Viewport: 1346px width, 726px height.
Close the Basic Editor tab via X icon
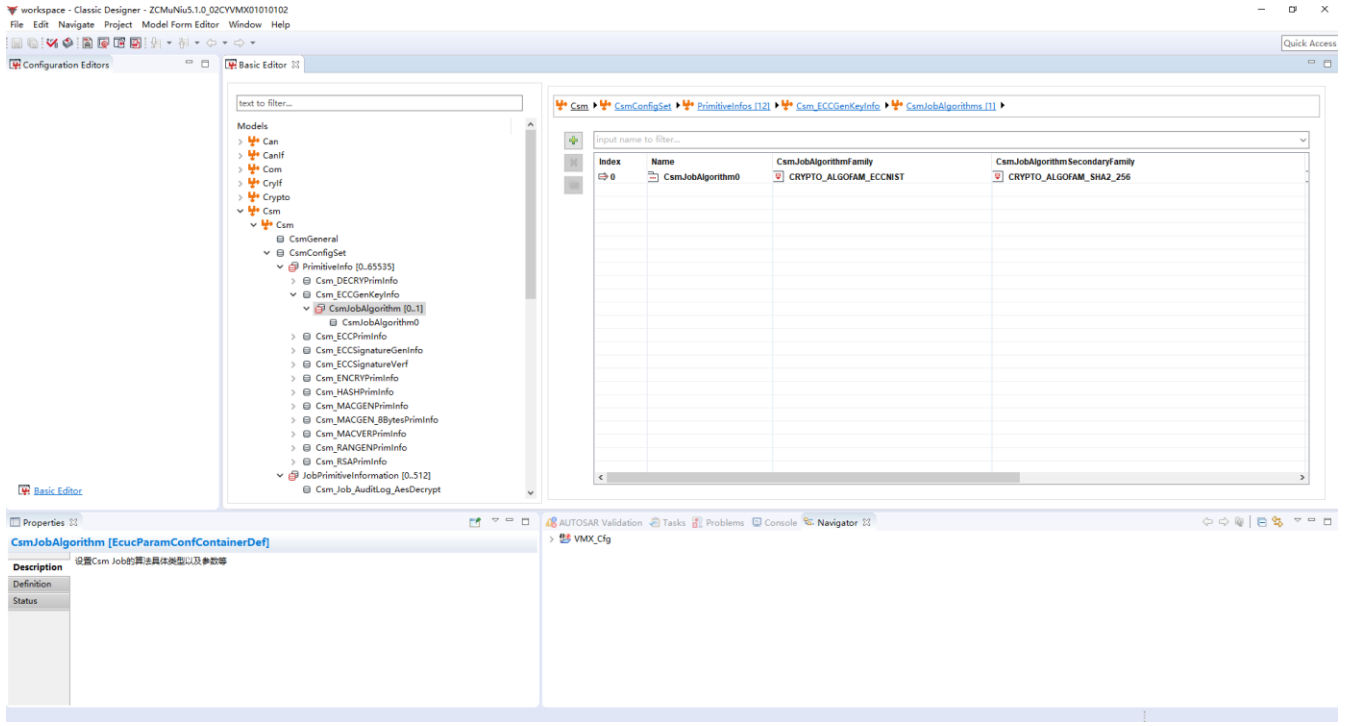pos(295,65)
